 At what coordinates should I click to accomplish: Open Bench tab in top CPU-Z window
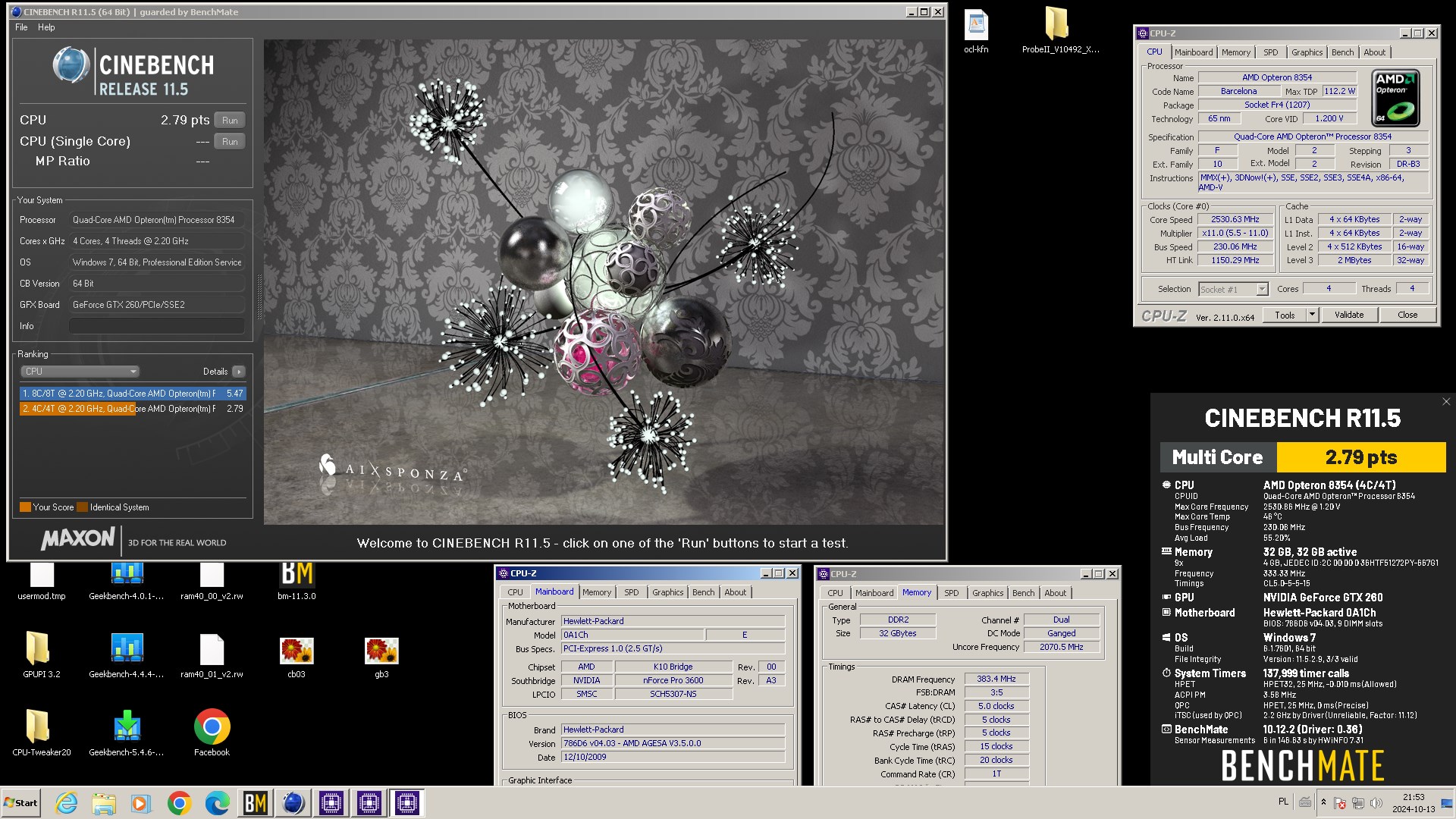click(x=1342, y=52)
